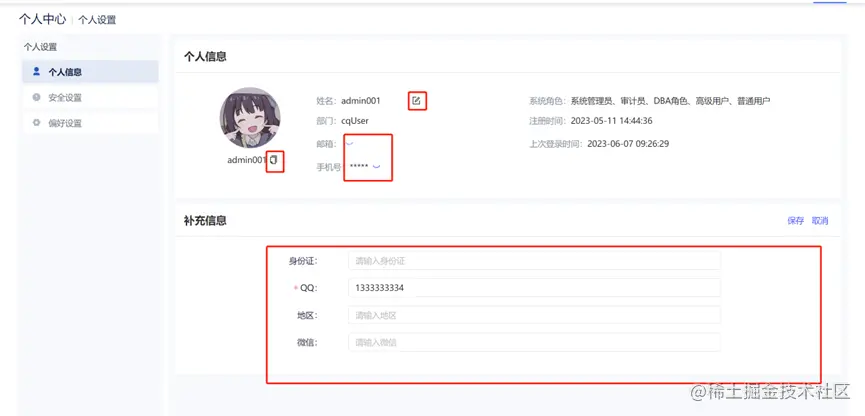Click the shield icon beside 安全设置
The width and height of the screenshot is (865, 416).
[x=36, y=97]
